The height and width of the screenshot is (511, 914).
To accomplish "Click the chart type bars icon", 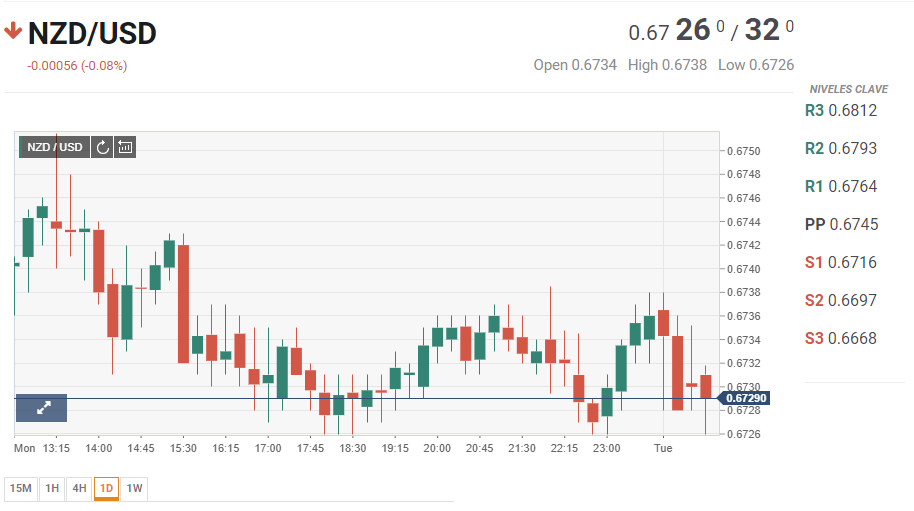I will coord(125,148).
